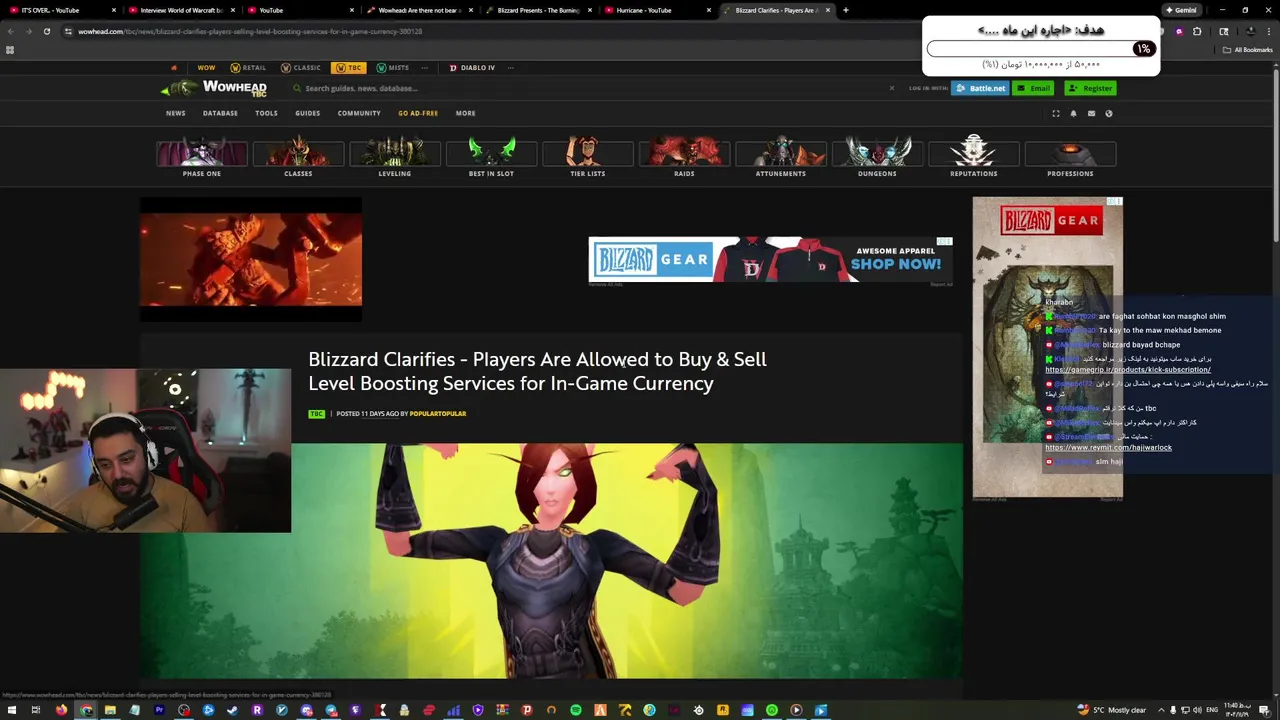Open Firefox from the taskbar
1280x720 pixels.
click(61, 710)
